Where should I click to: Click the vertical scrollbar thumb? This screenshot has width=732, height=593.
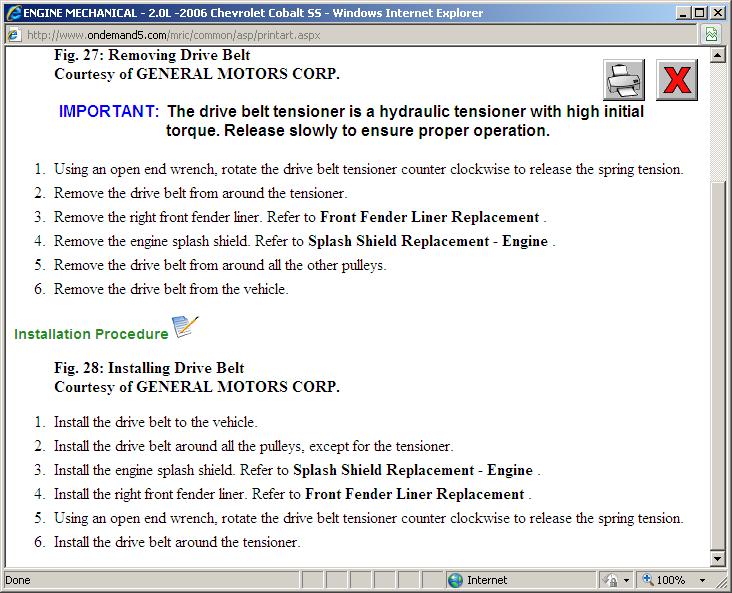tap(717, 366)
